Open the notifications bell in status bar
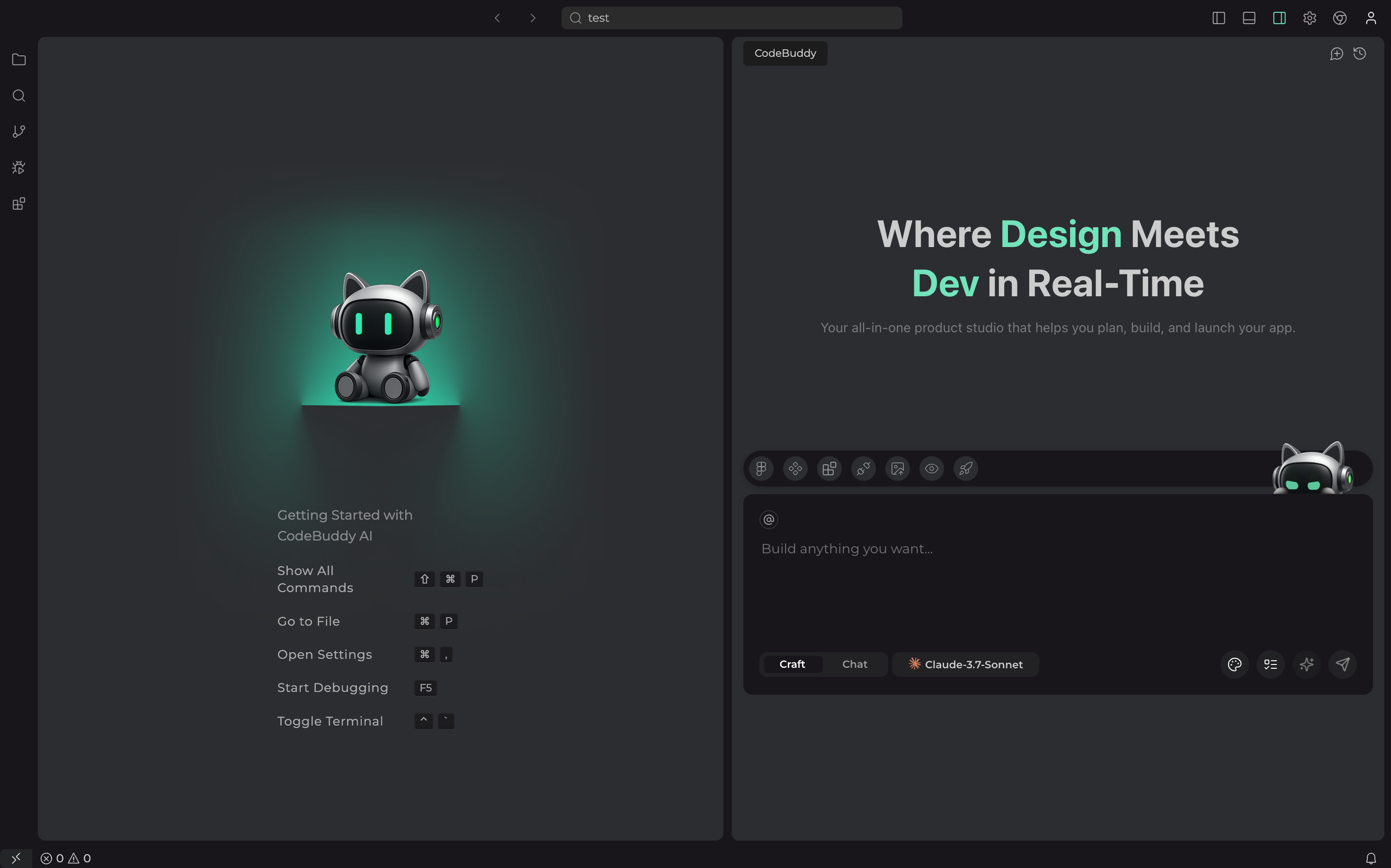 pos(1371,858)
